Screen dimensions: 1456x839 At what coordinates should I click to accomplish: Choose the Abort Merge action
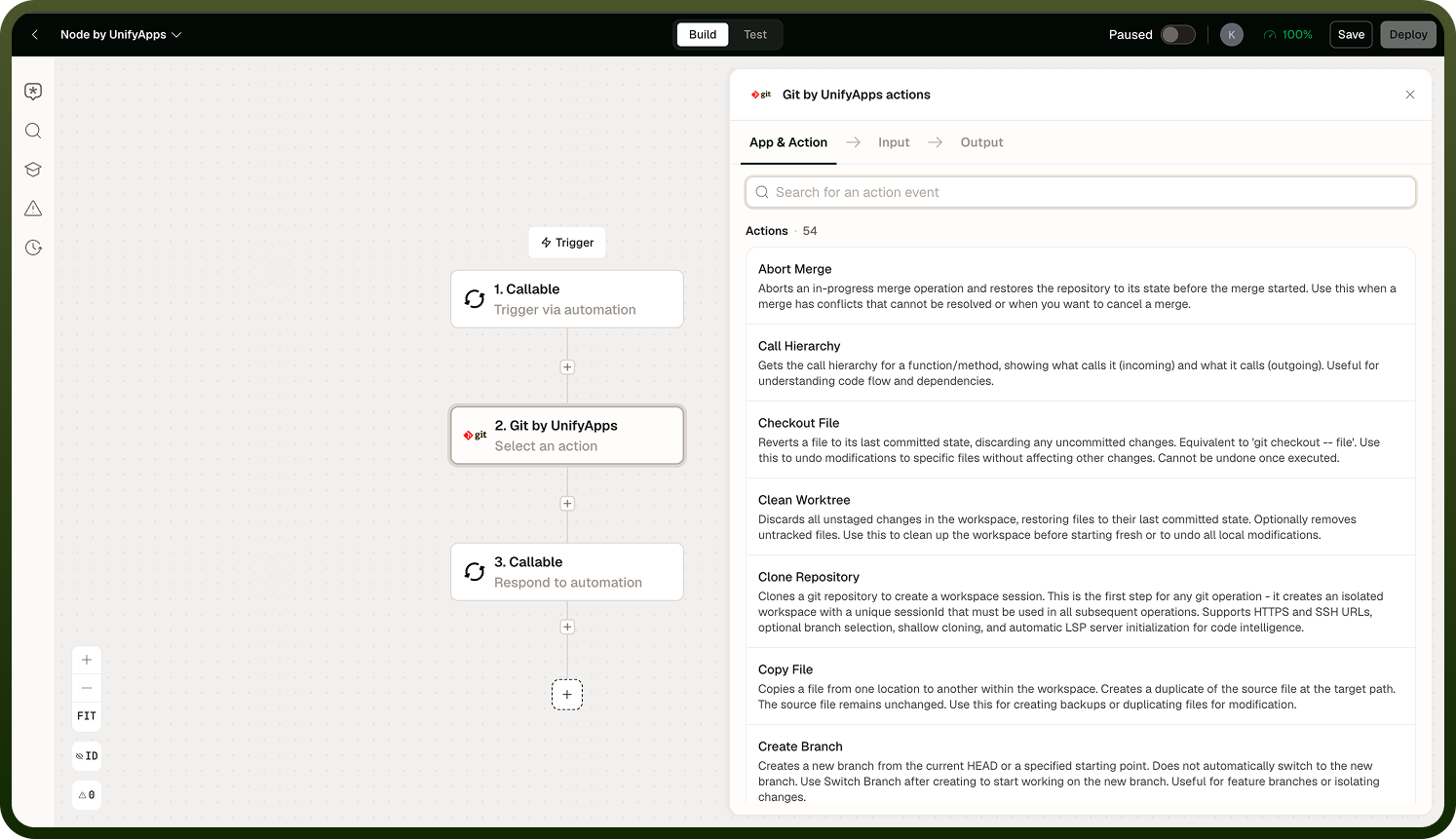click(1080, 286)
